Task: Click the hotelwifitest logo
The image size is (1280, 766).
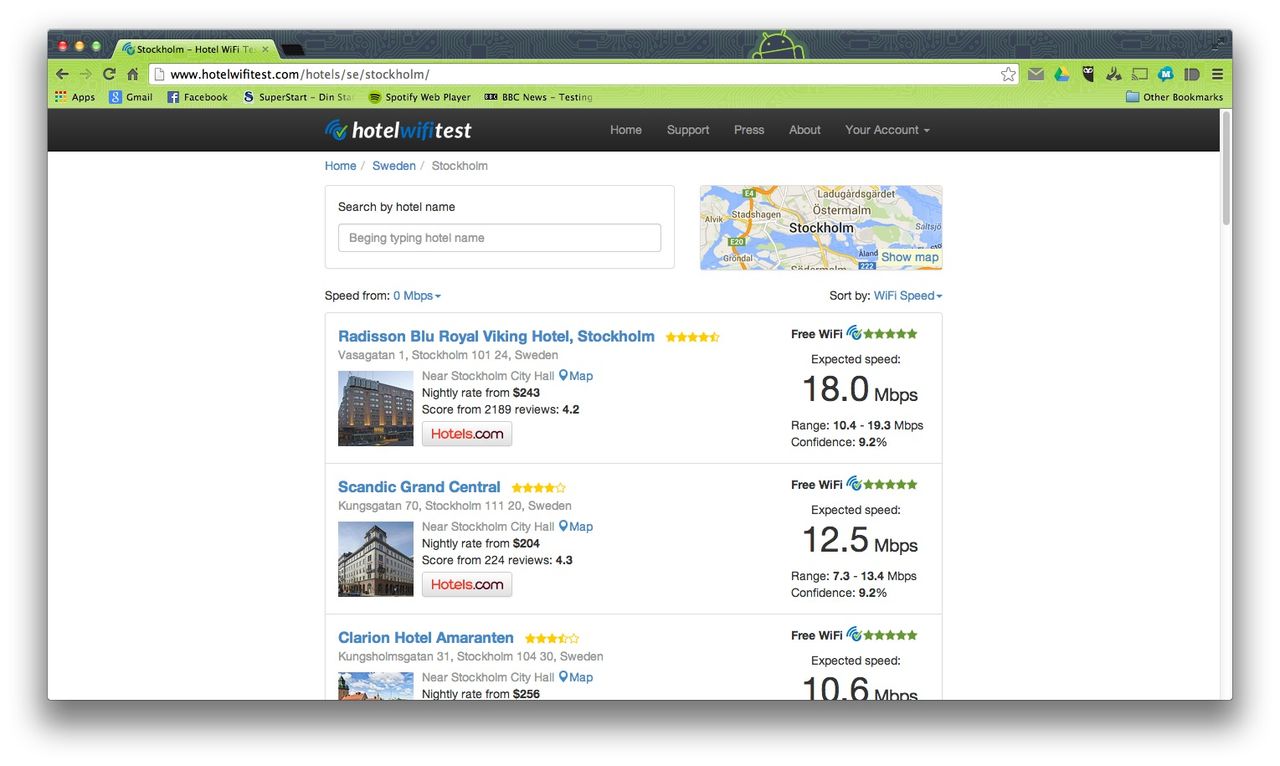Action: coord(398,130)
